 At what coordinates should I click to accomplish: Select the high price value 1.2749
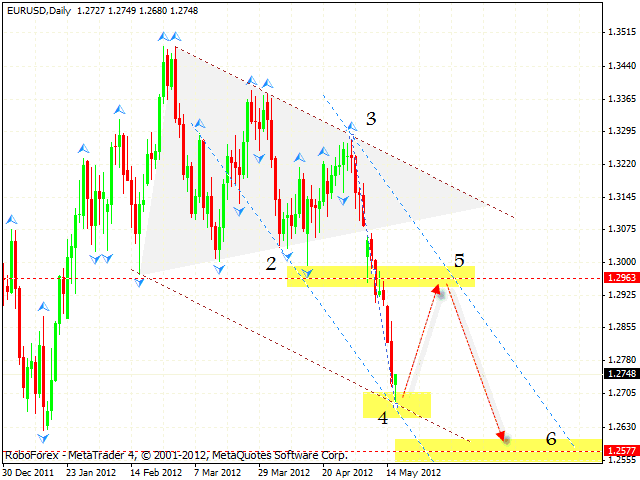coord(122,11)
